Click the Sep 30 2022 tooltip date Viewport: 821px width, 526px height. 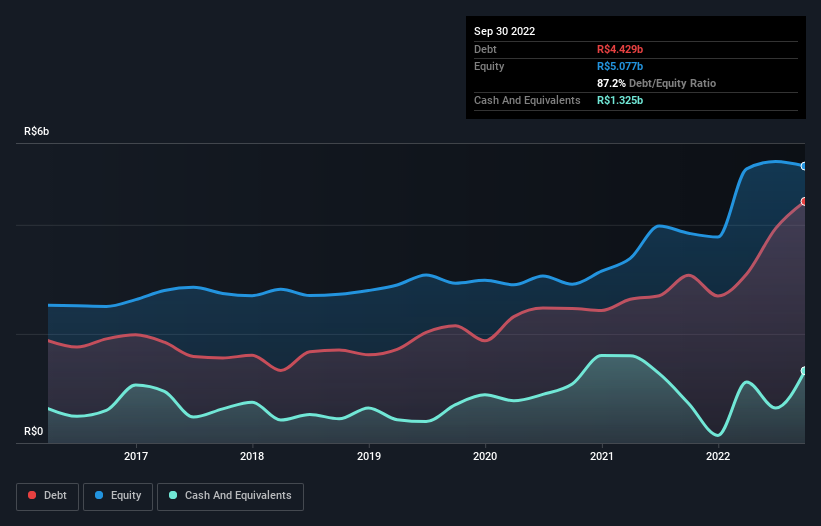[x=504, y=31]
